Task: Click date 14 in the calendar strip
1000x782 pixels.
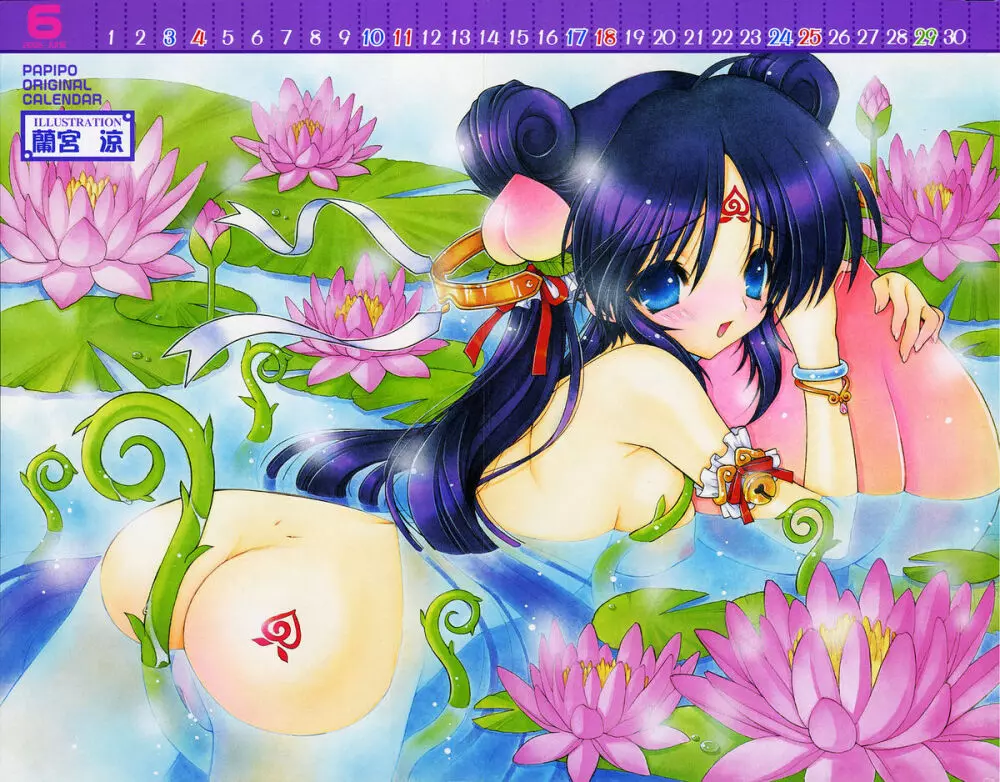Action: point(489,38)
